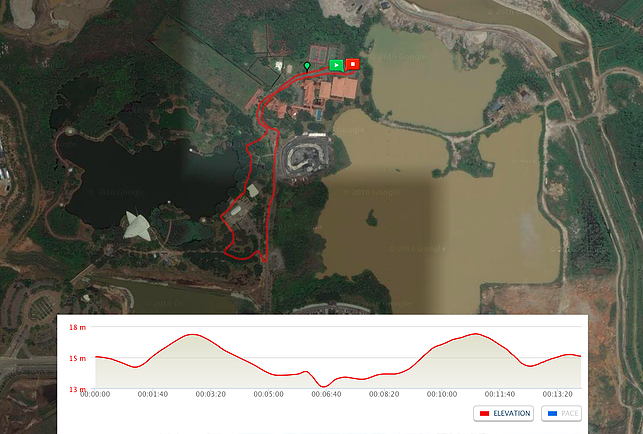Viewport: 643px width, 434px height.
Task: Toggle the ELEVATION series in chart legend
Action: coord(504,413)
